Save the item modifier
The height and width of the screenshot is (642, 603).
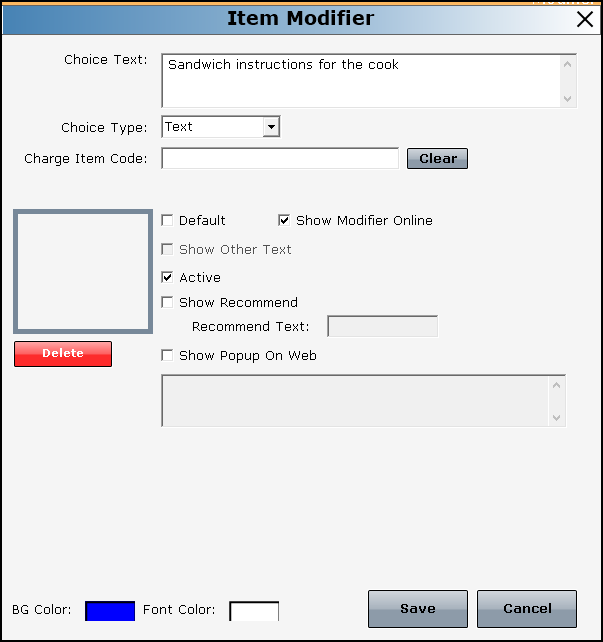[417, 609]
